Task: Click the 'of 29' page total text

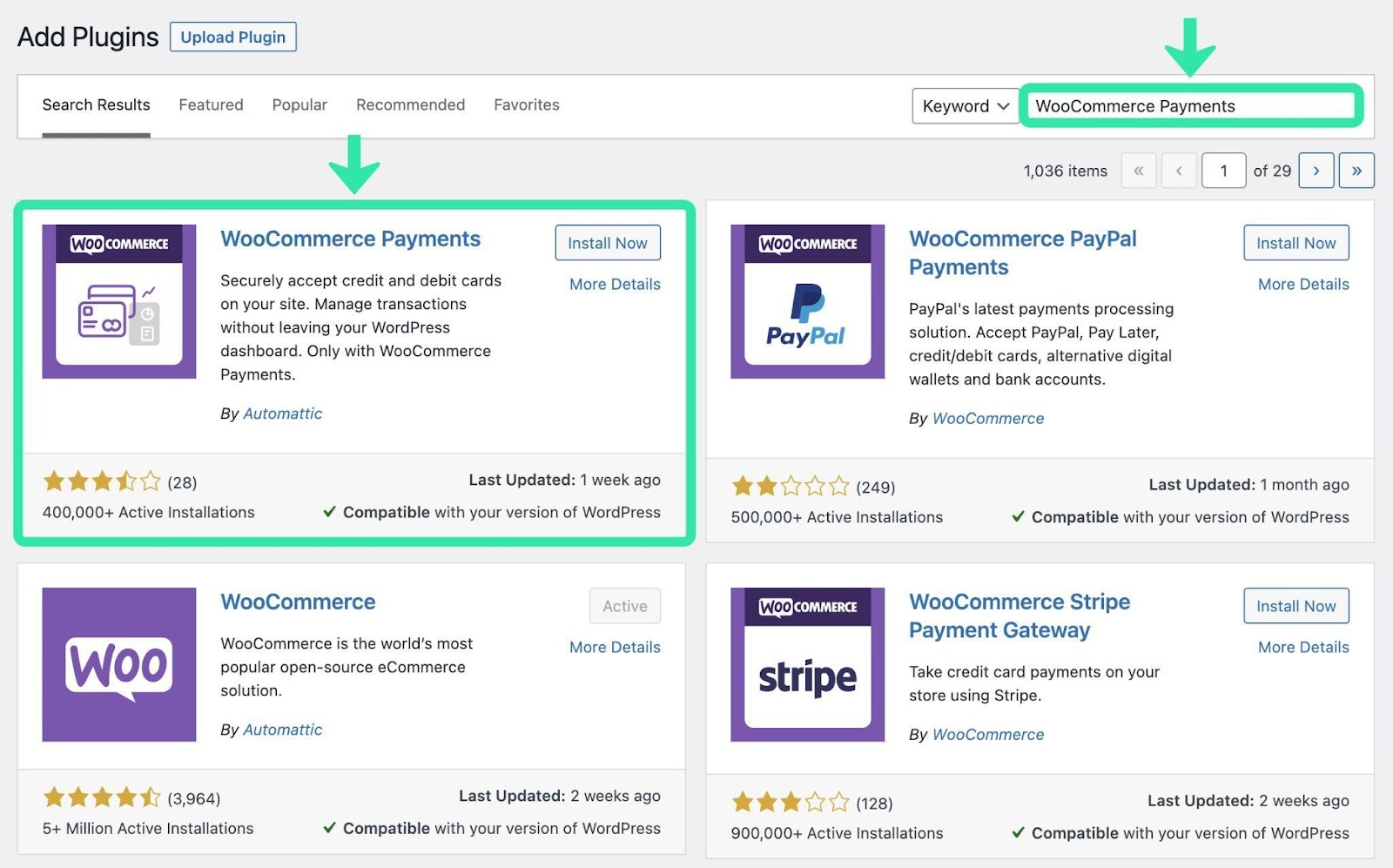Action: [1272, 171]
